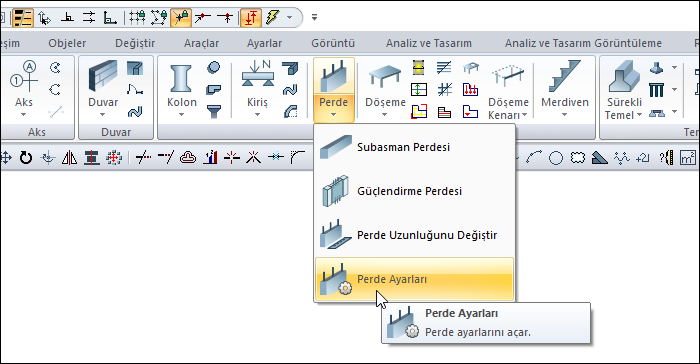Select the mirror tool in the edit toolbar
Viewport: 700px width, 364px height.
click(x=69, y=158)
